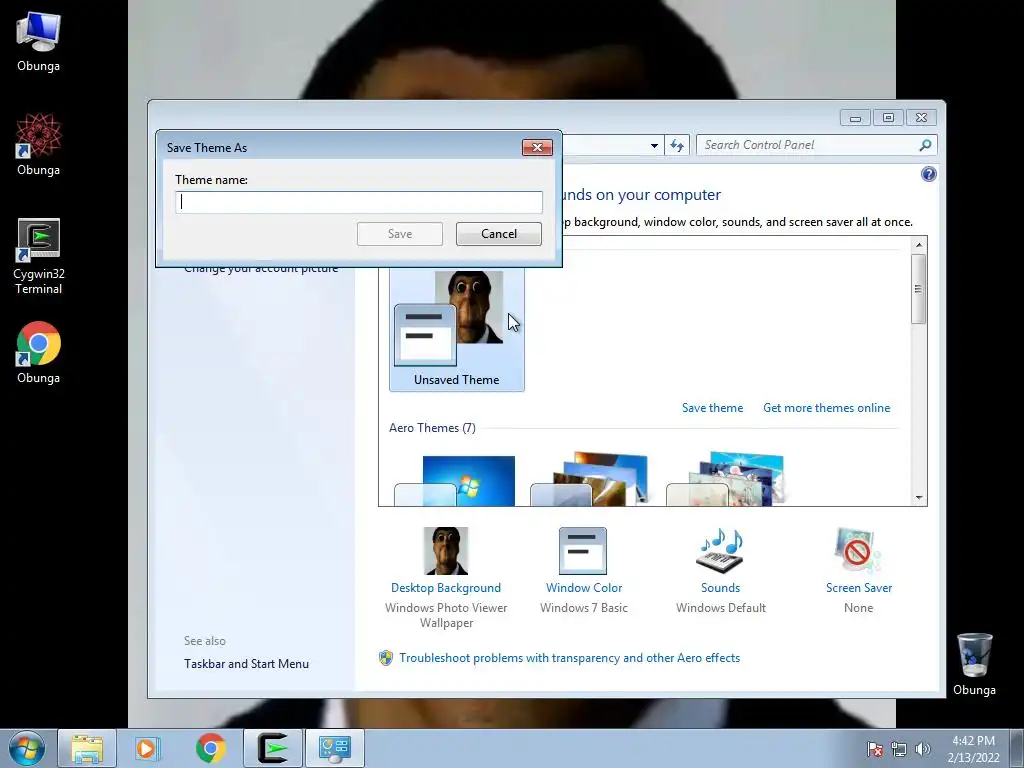1024x768 pixels.
Task: Switch to Cygwin terminal taskbar button
Action: pos(273,748)
